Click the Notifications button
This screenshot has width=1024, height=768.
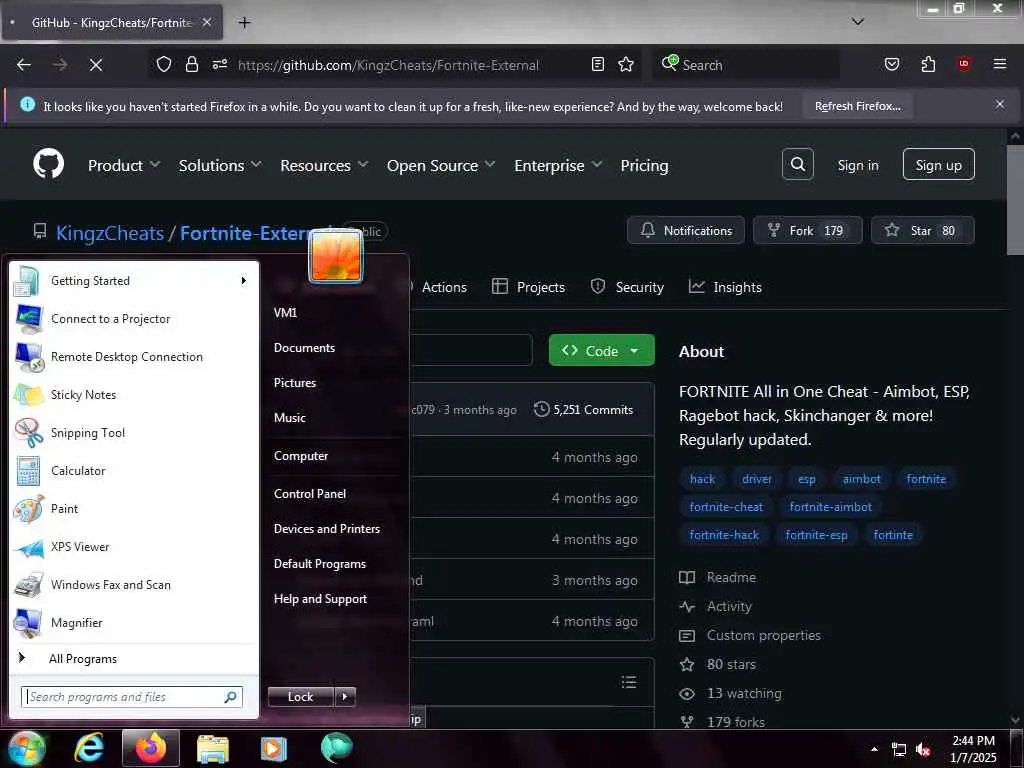coord(686,231)
